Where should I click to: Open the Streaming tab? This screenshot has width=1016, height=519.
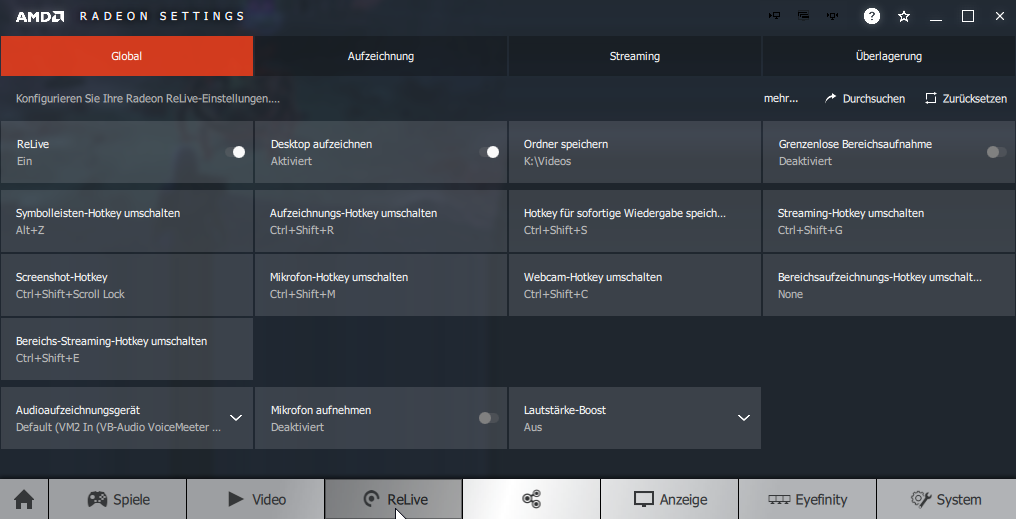point(635,56)
